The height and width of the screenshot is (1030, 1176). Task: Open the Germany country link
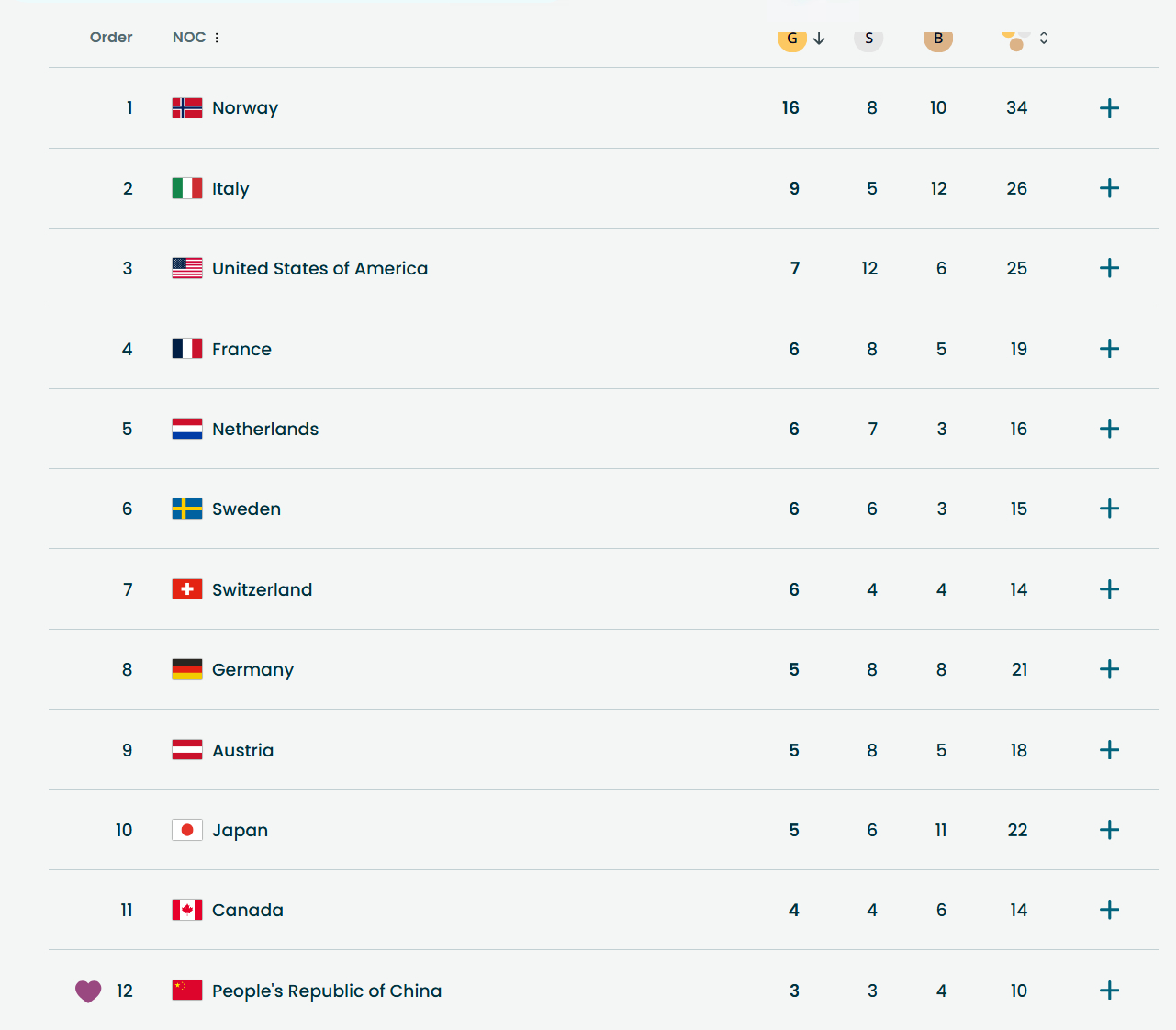(x=252, y=669)
